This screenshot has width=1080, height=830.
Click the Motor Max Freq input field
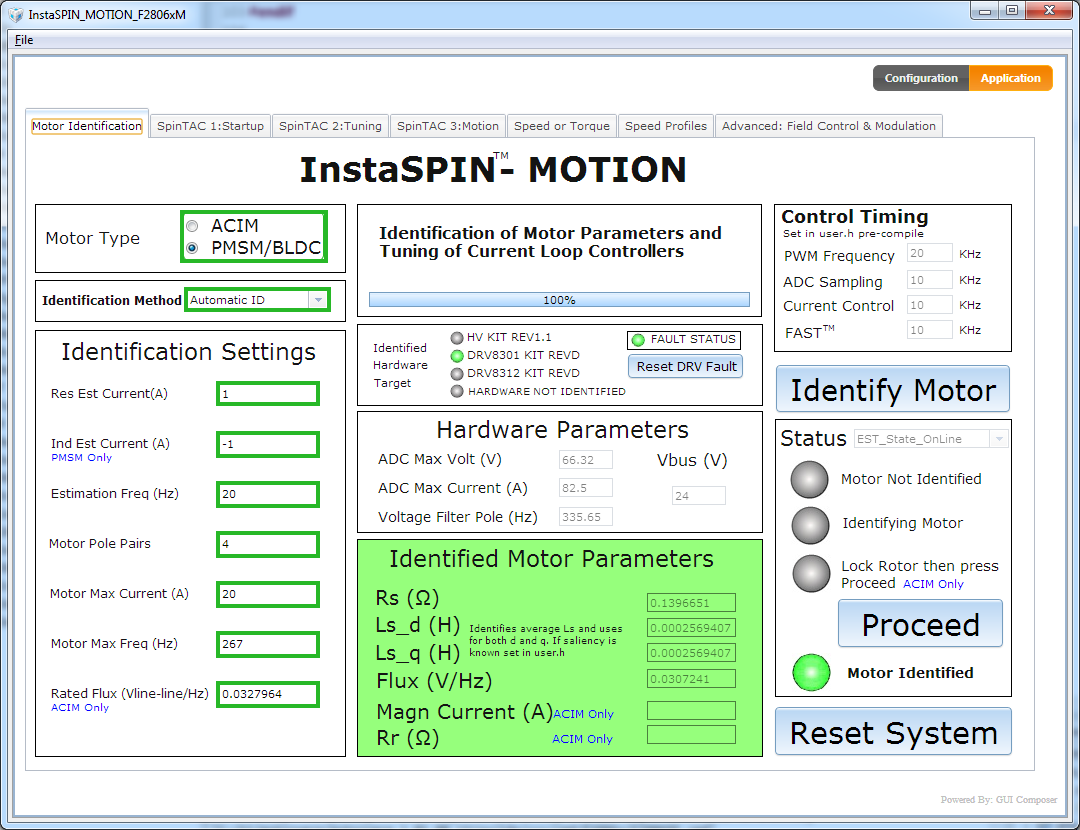point(268,644)
